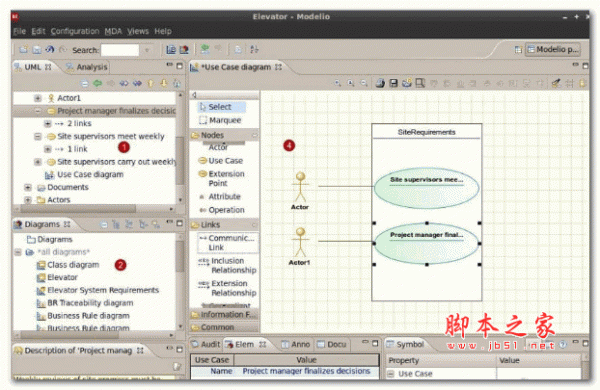The image size is (600, 390).
Task: Switch to the Anno tab
Action: click(x=296, y=344)
